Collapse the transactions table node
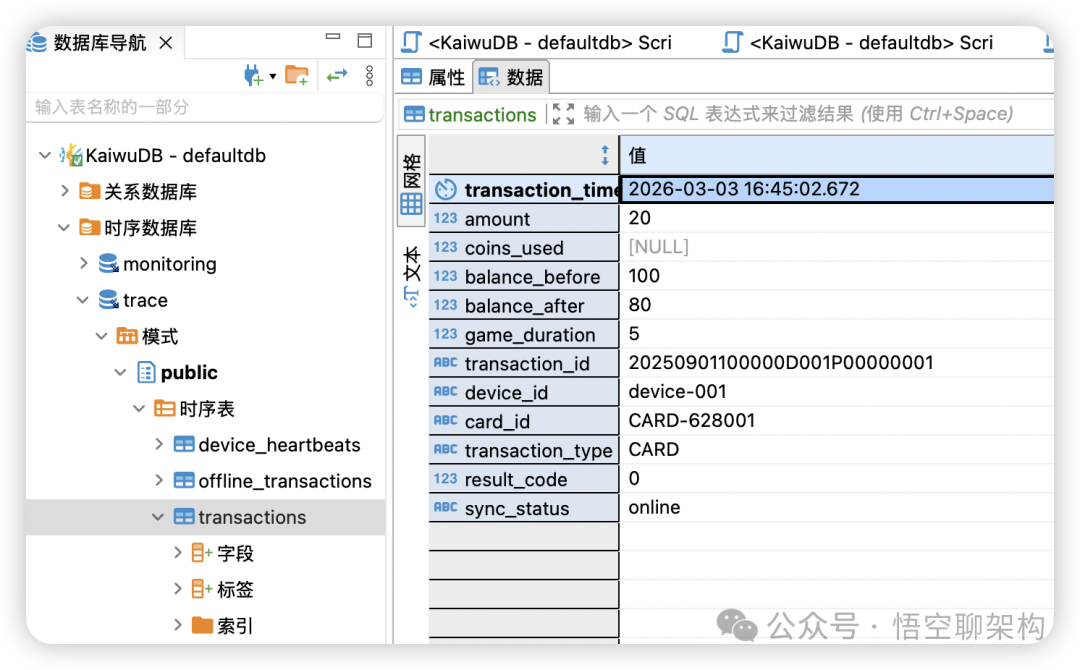This screenshot has width=1080, height=670. click(158, 516)
